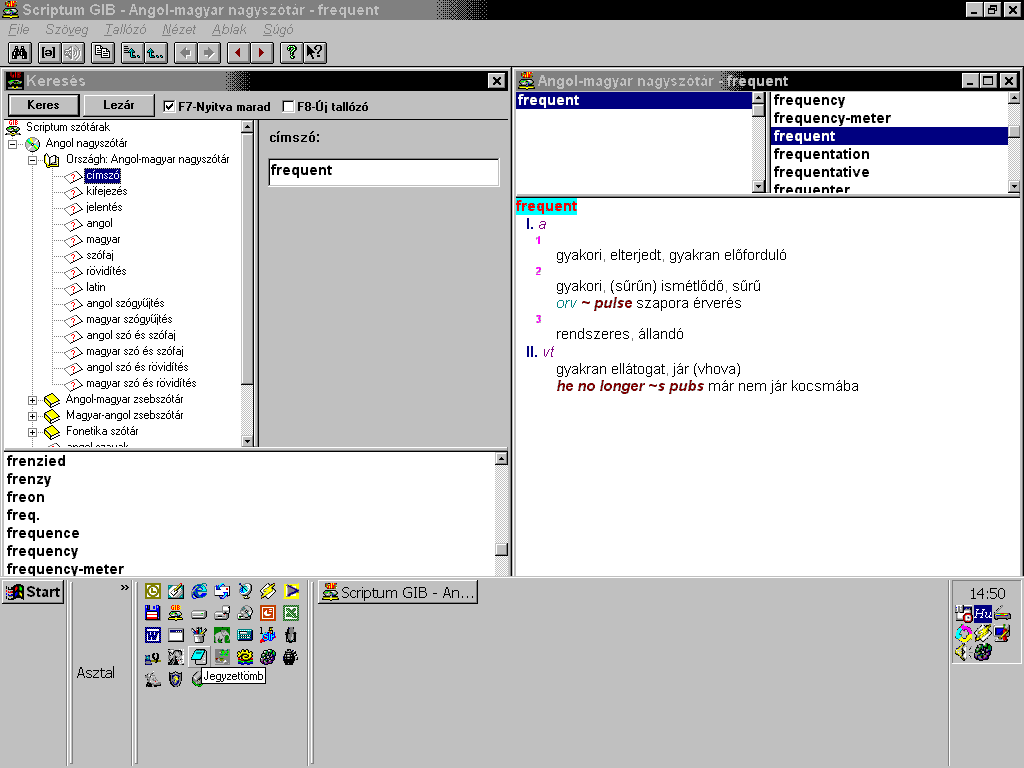Click the context help arrow-question icon
1024x768 pixels.
pyautogui.click(x=314, y=53)
